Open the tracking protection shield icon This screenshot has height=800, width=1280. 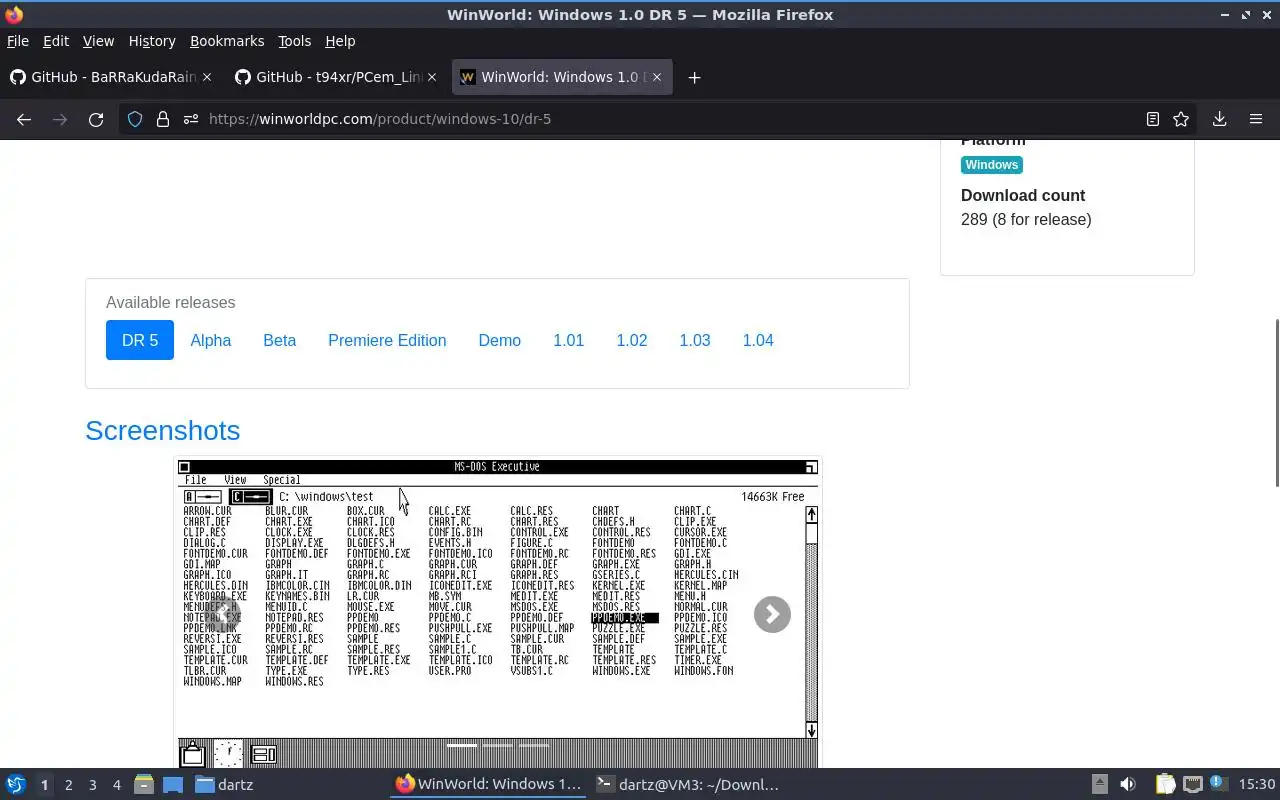click(x=135, y=119)
